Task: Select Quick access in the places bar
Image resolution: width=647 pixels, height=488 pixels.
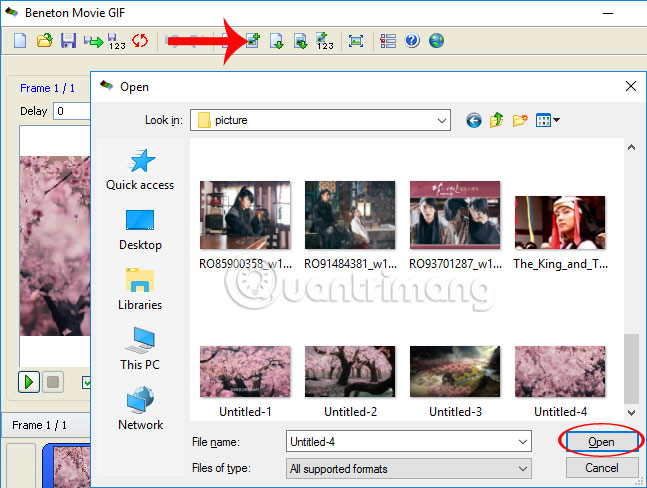Action: pos(140,170)
